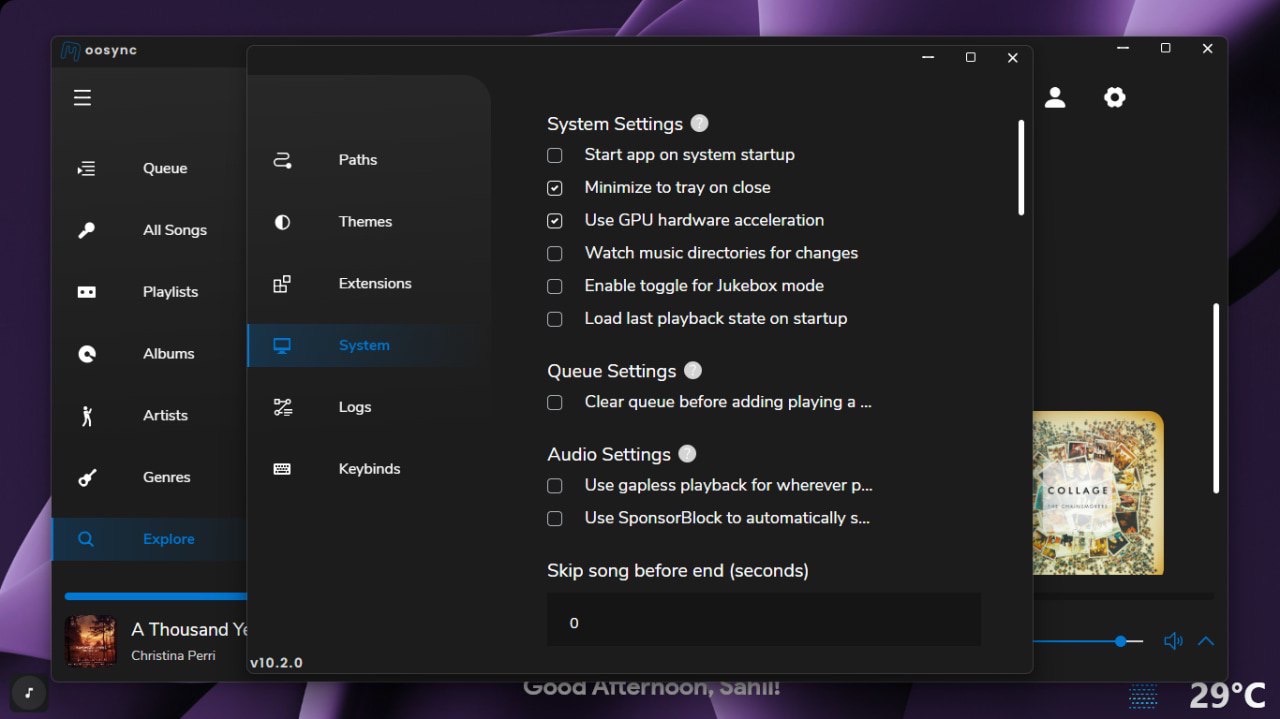This screenshot has width=1280, height=719.
Task: Open Playlists from the sidebar
Action: point(170,292)
